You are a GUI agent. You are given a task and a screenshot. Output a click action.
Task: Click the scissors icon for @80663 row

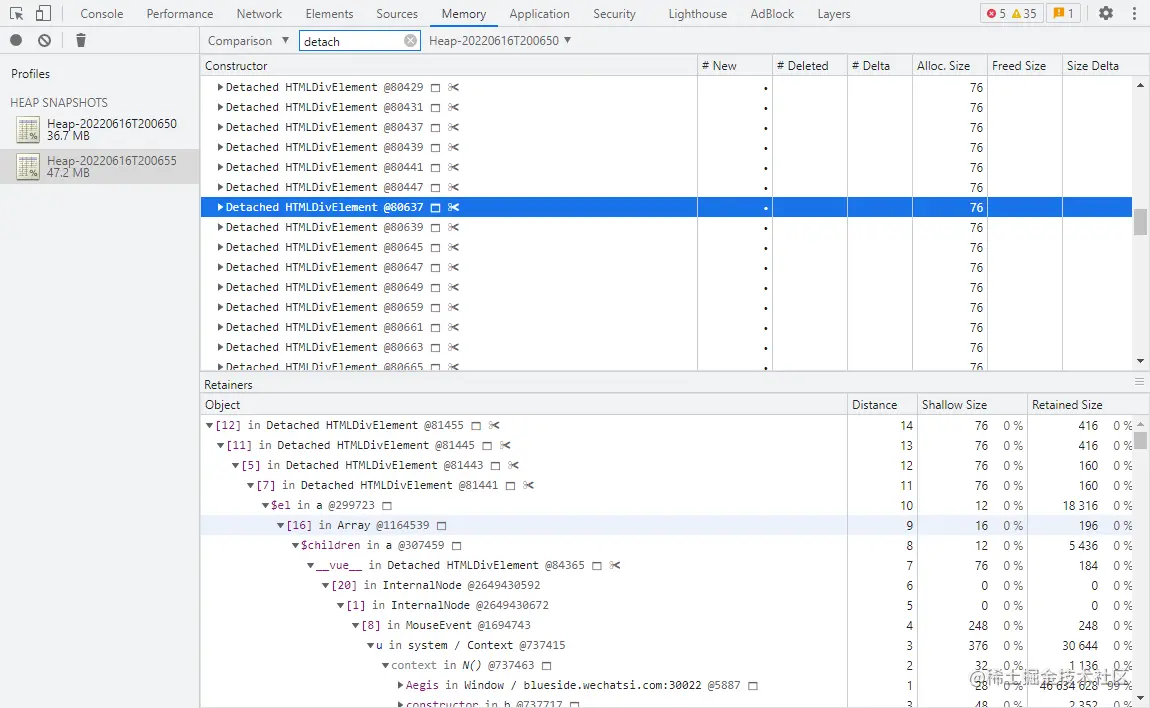coord(454,348)
